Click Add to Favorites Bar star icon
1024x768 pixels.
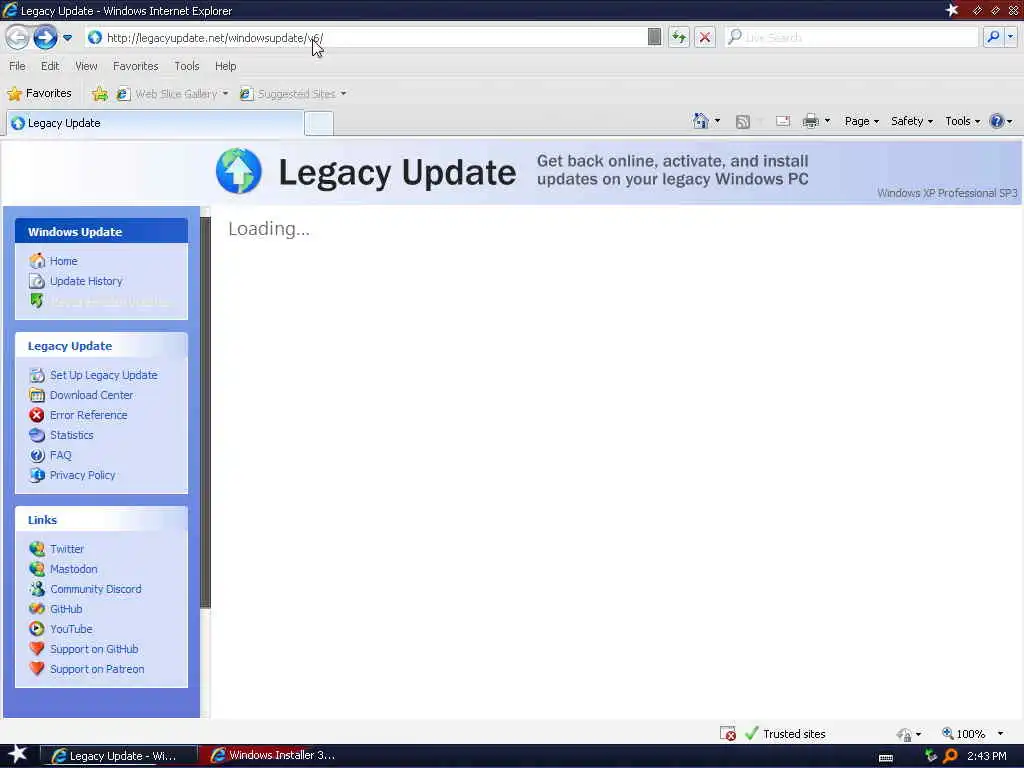click(x=100, y=94)
